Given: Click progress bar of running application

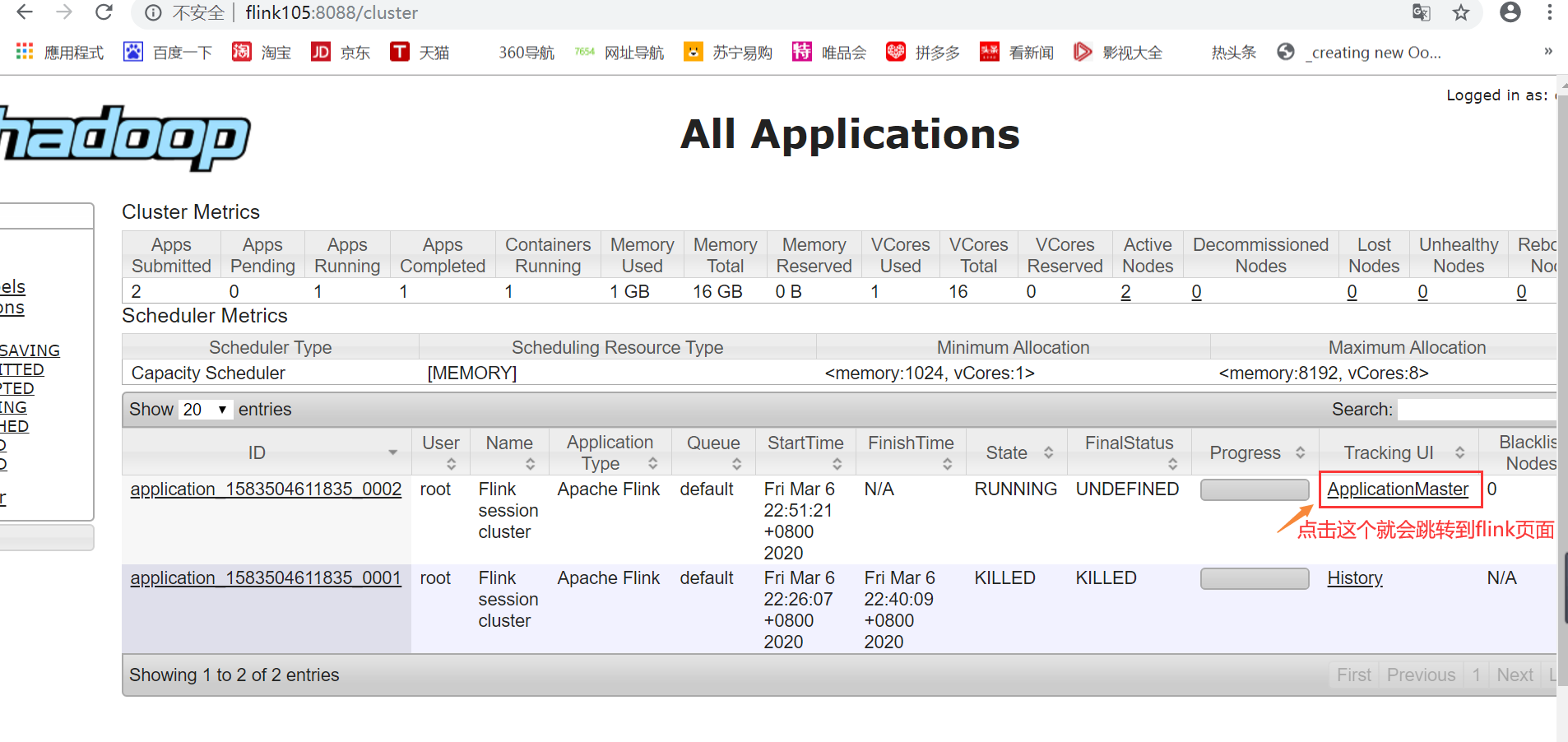Looking at the screenshot, I should [x=1255, y=490].
